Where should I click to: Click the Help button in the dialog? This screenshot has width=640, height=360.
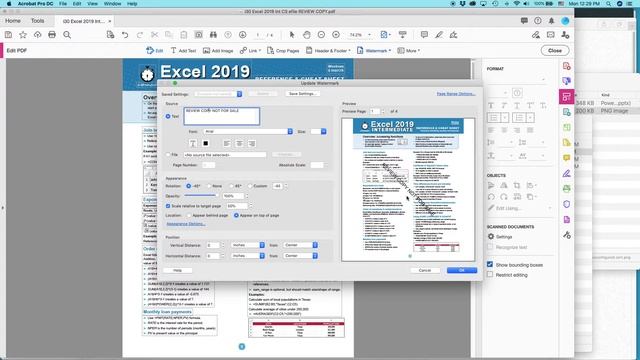(177, 270)
